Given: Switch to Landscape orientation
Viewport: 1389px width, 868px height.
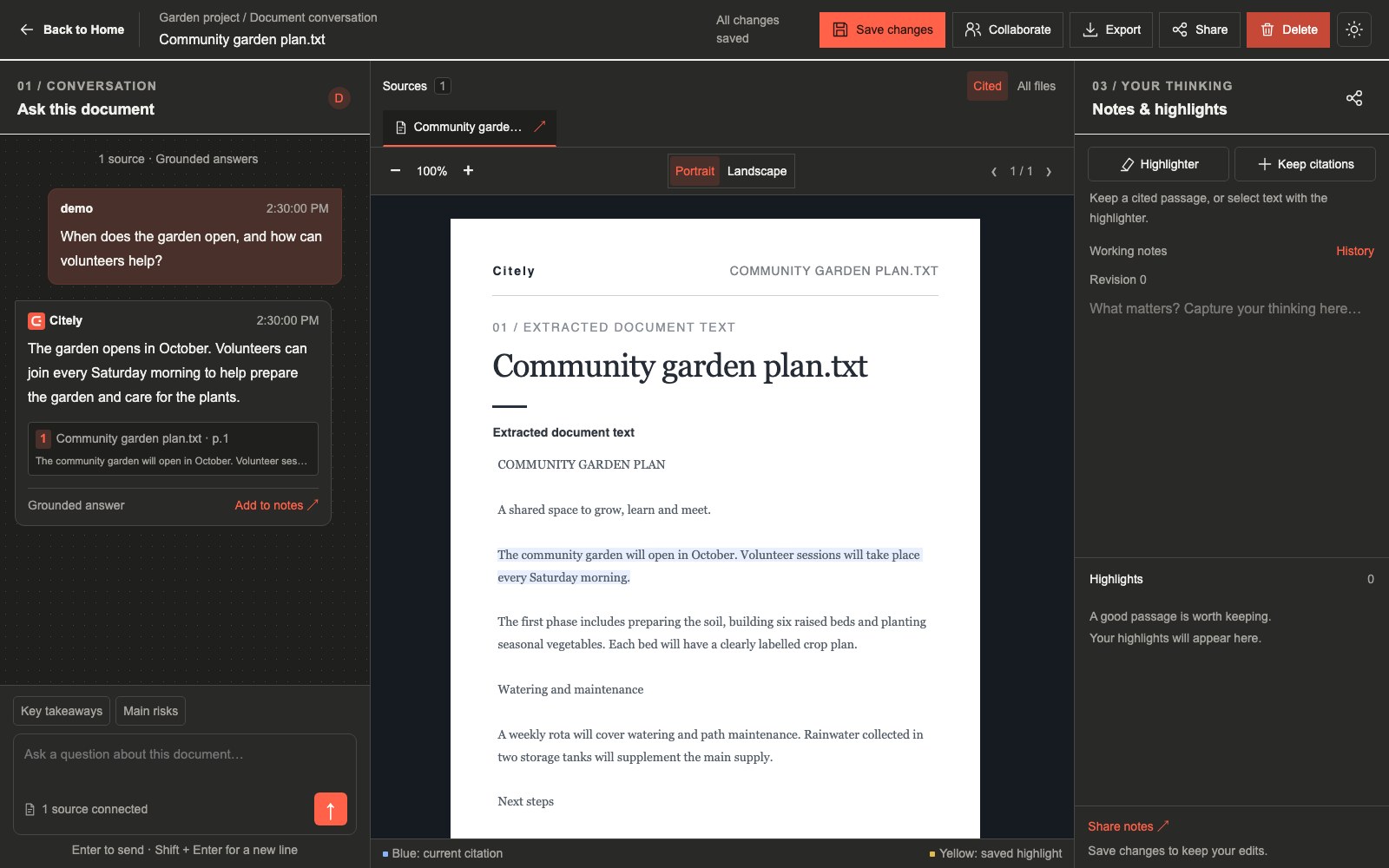Looking at the screenshot, I should point(757,171).
